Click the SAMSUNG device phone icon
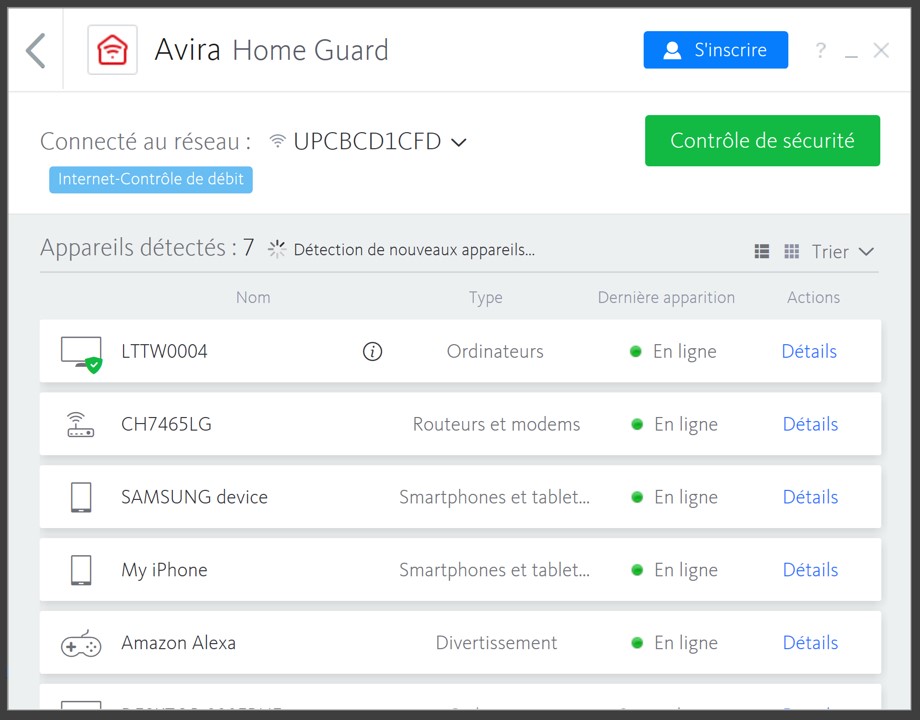The height and width of the screenshot is (720, 920). 81,497
